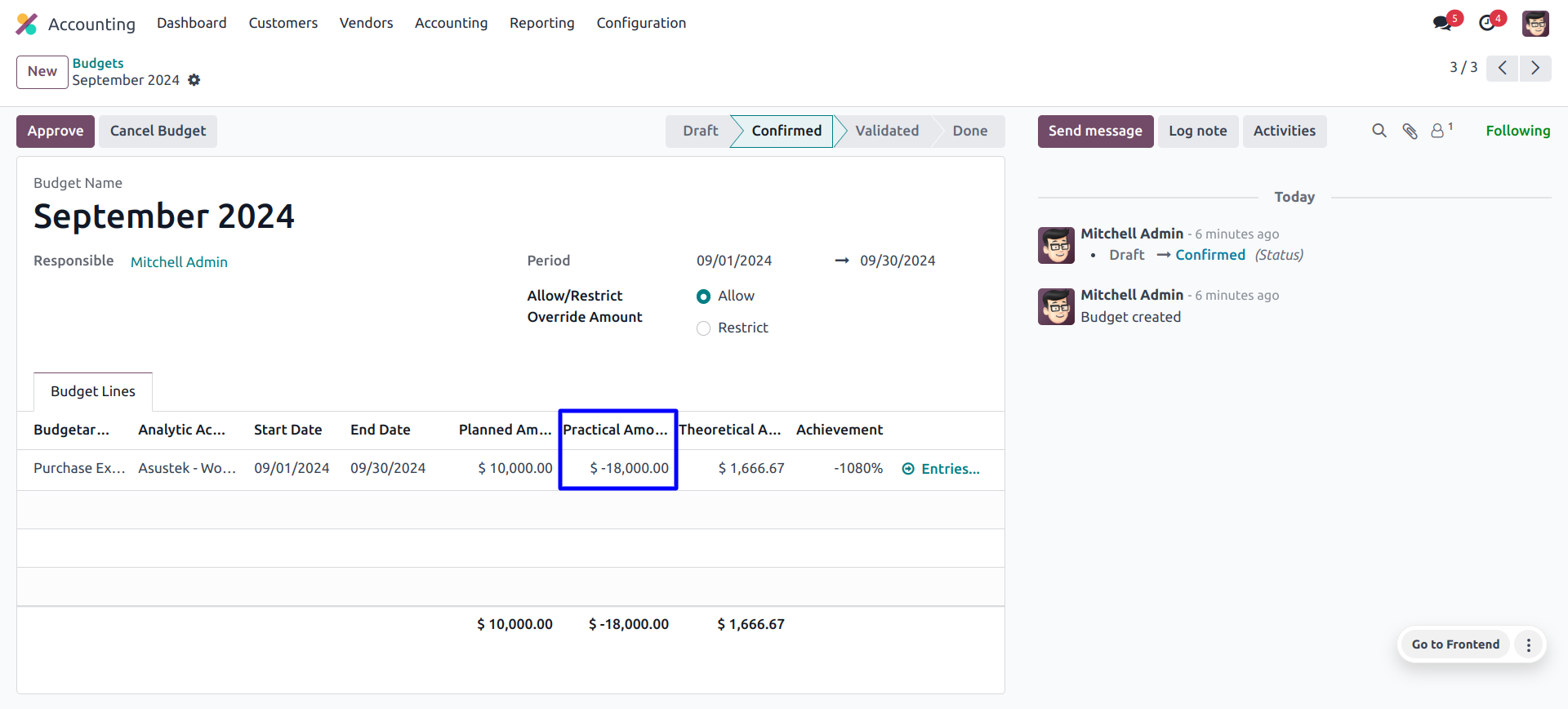Select the Restrict radio option
The width and height of the screenshot is (1568, 709).
tap(703, 328)
